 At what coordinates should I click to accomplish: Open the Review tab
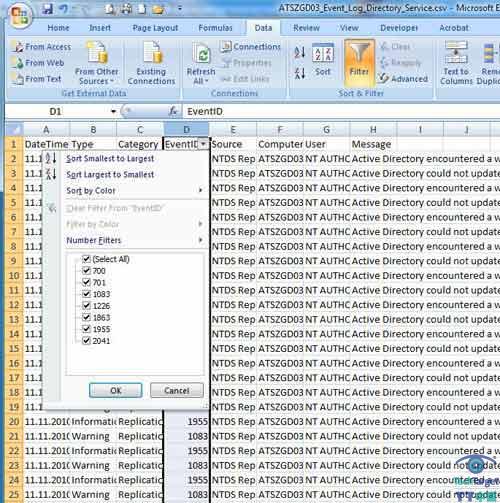point(306,28)
